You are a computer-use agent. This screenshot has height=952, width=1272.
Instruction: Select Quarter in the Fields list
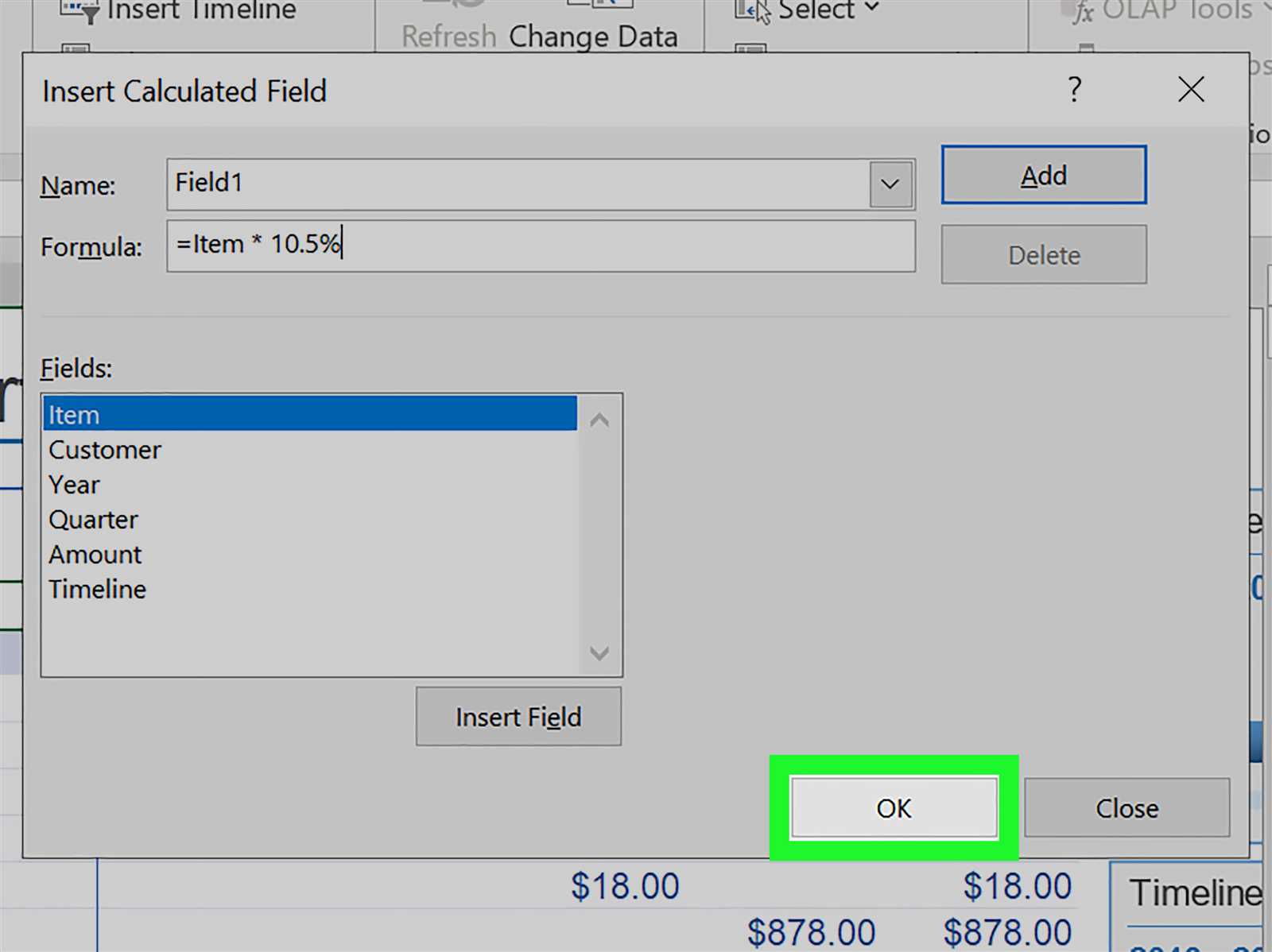click(310, 520)
